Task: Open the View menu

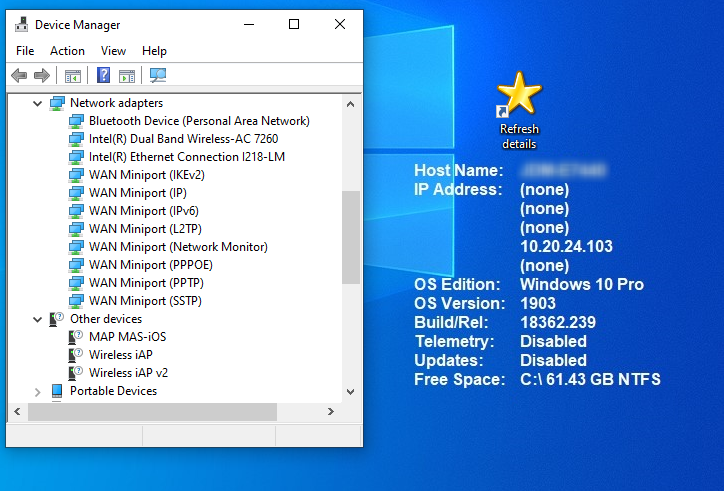Action: 113,51
